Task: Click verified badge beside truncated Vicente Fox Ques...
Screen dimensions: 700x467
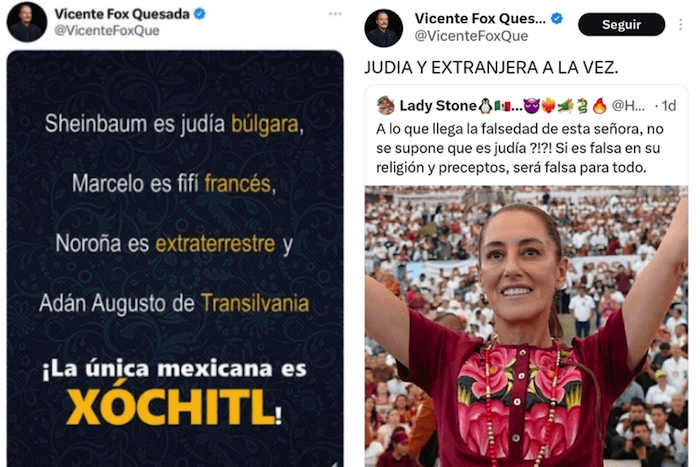Action: coord(557,18)
